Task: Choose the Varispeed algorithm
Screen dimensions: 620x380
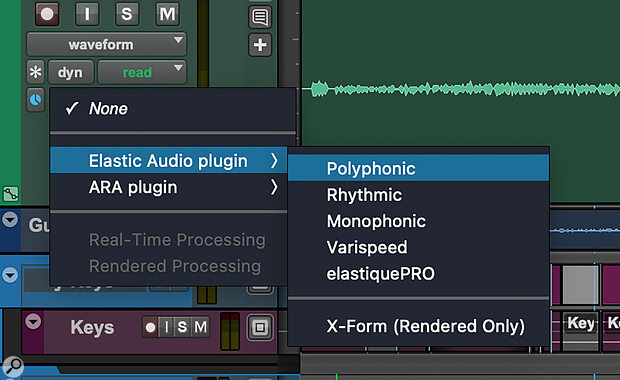Action: click(418, 247)
